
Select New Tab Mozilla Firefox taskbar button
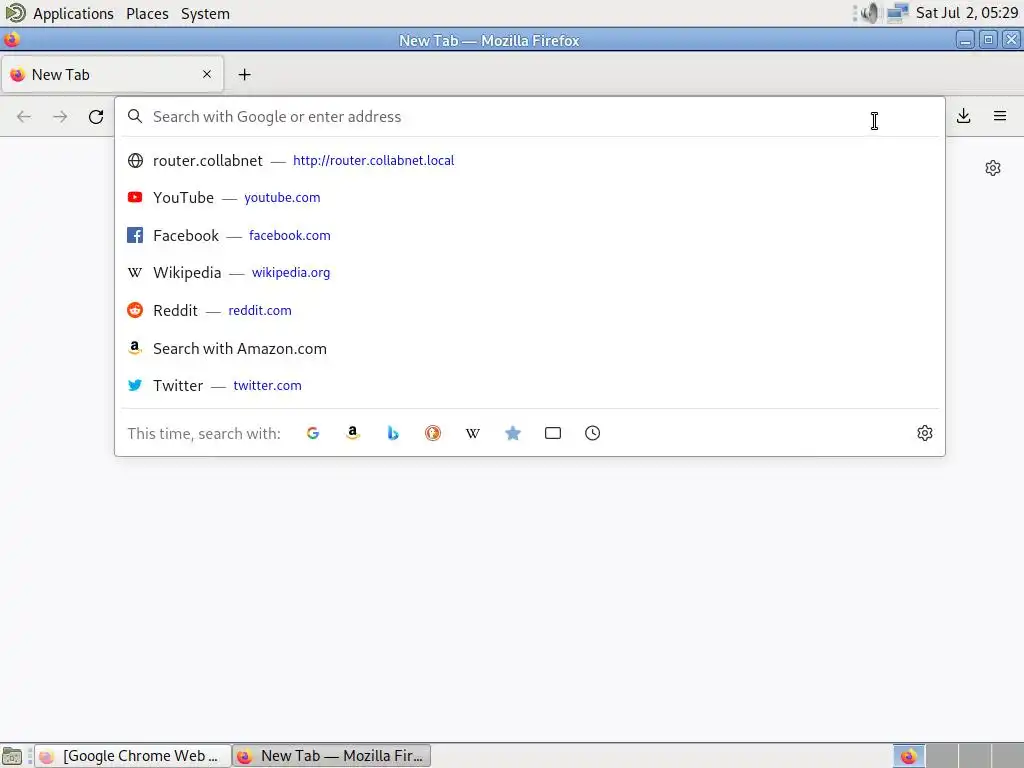pyautogui.click(x=332, y=756)
